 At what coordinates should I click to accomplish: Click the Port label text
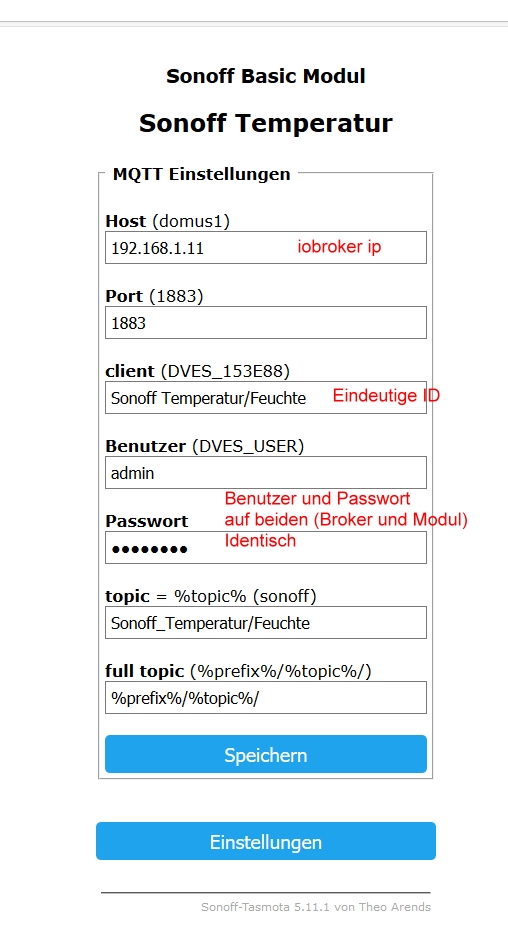tap(124, 296)
